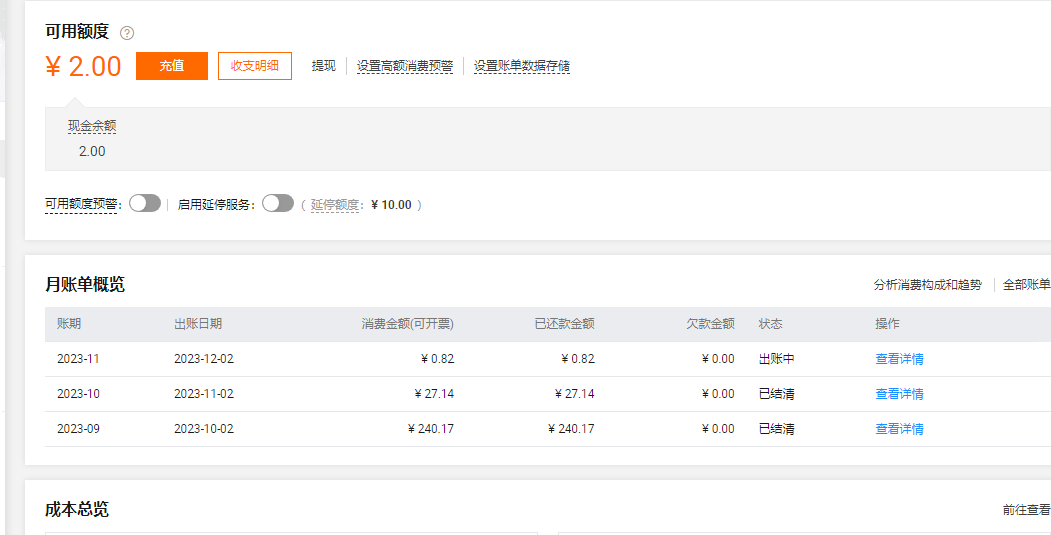
Task: Enable the 启用延停服务 switch
Action: pos(278,204)
